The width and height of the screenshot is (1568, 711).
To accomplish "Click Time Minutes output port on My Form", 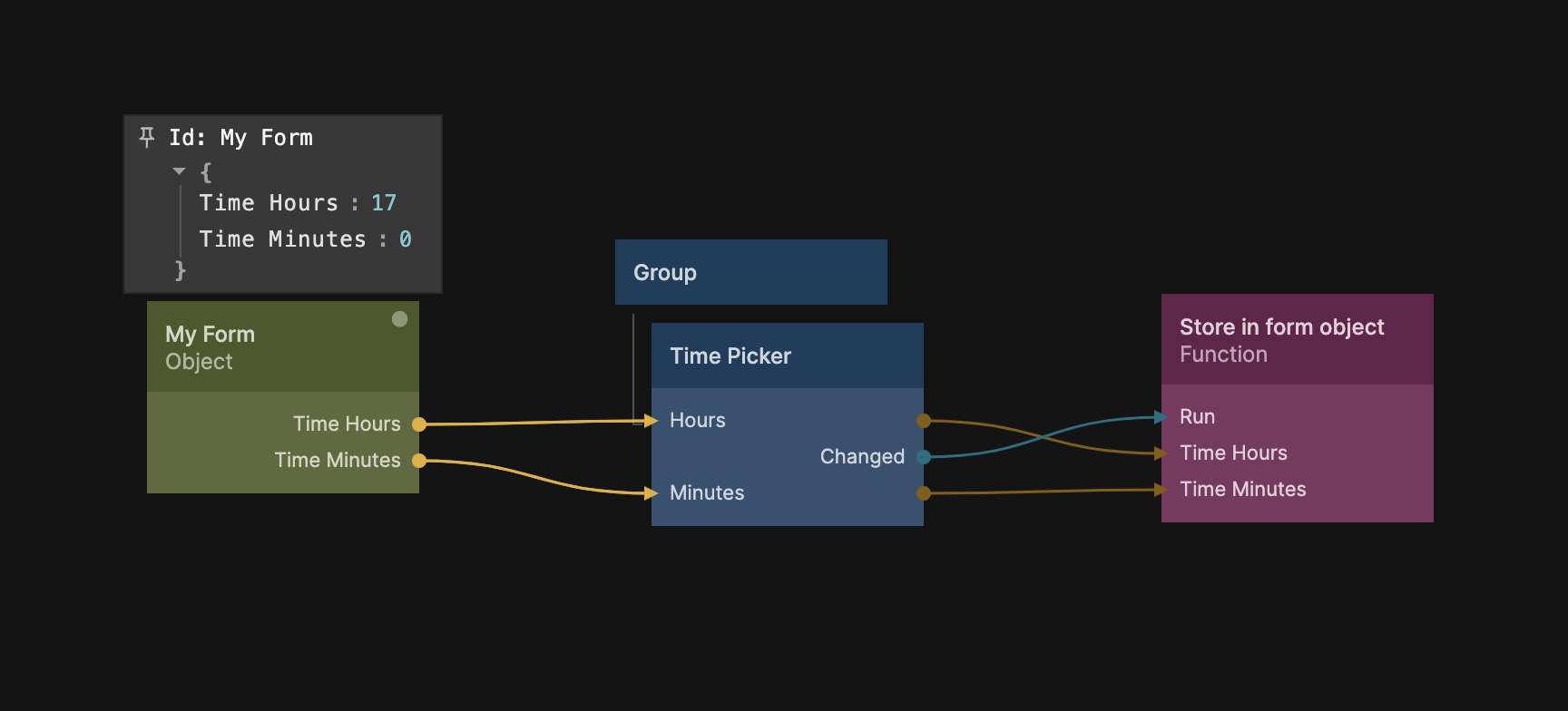I will [x=419, y=461].
